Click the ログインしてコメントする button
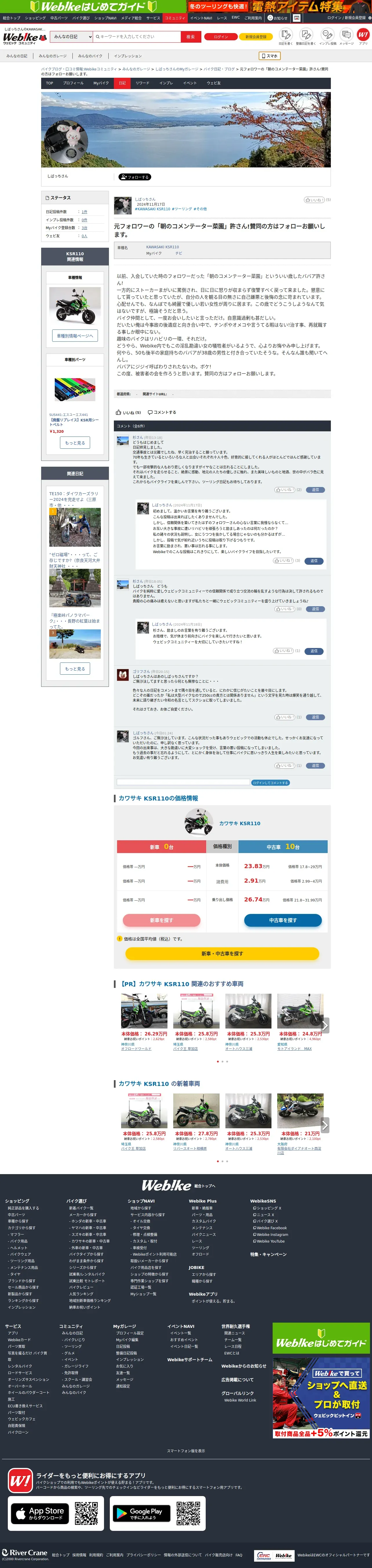Image resolution: width=372 pixels, height=1568 pixels. pos(271,782)
